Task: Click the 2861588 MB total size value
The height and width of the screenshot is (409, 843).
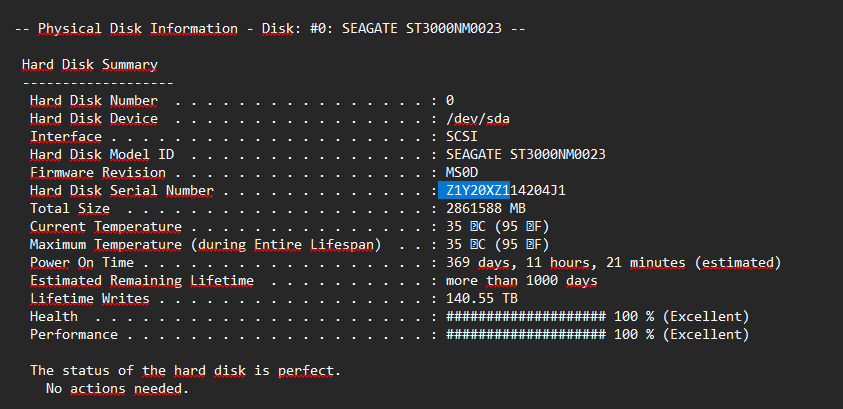Action: [486, 208]
